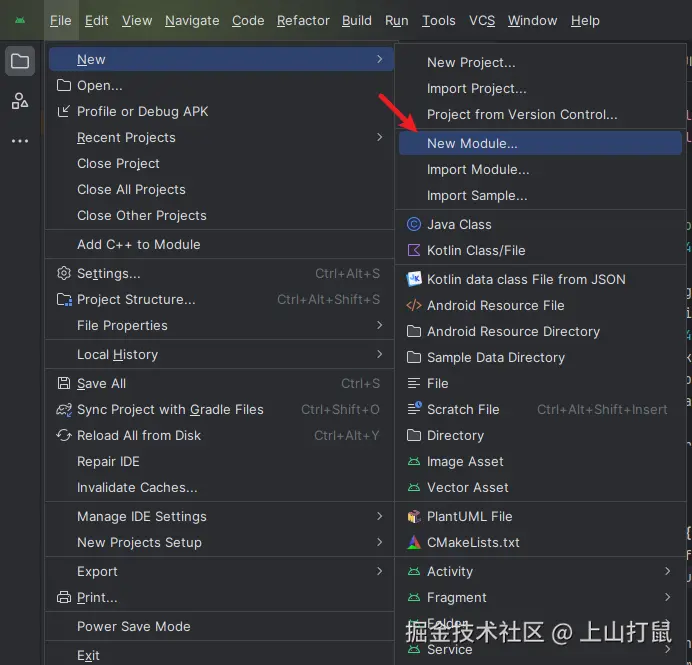Expand the Recent Projects submenu arrow
This screenshot has width=692, height=665.
(x=379, y=137)
